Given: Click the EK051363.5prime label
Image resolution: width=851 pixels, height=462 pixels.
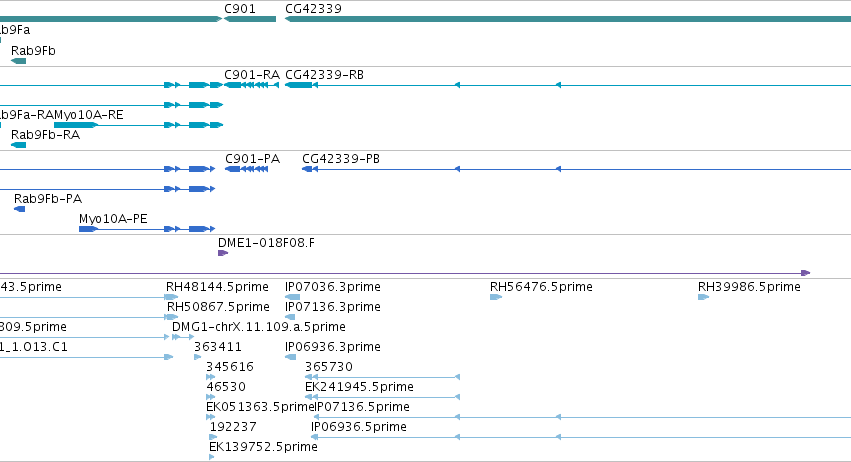Looking at the screenshot, I should [258, 407].
